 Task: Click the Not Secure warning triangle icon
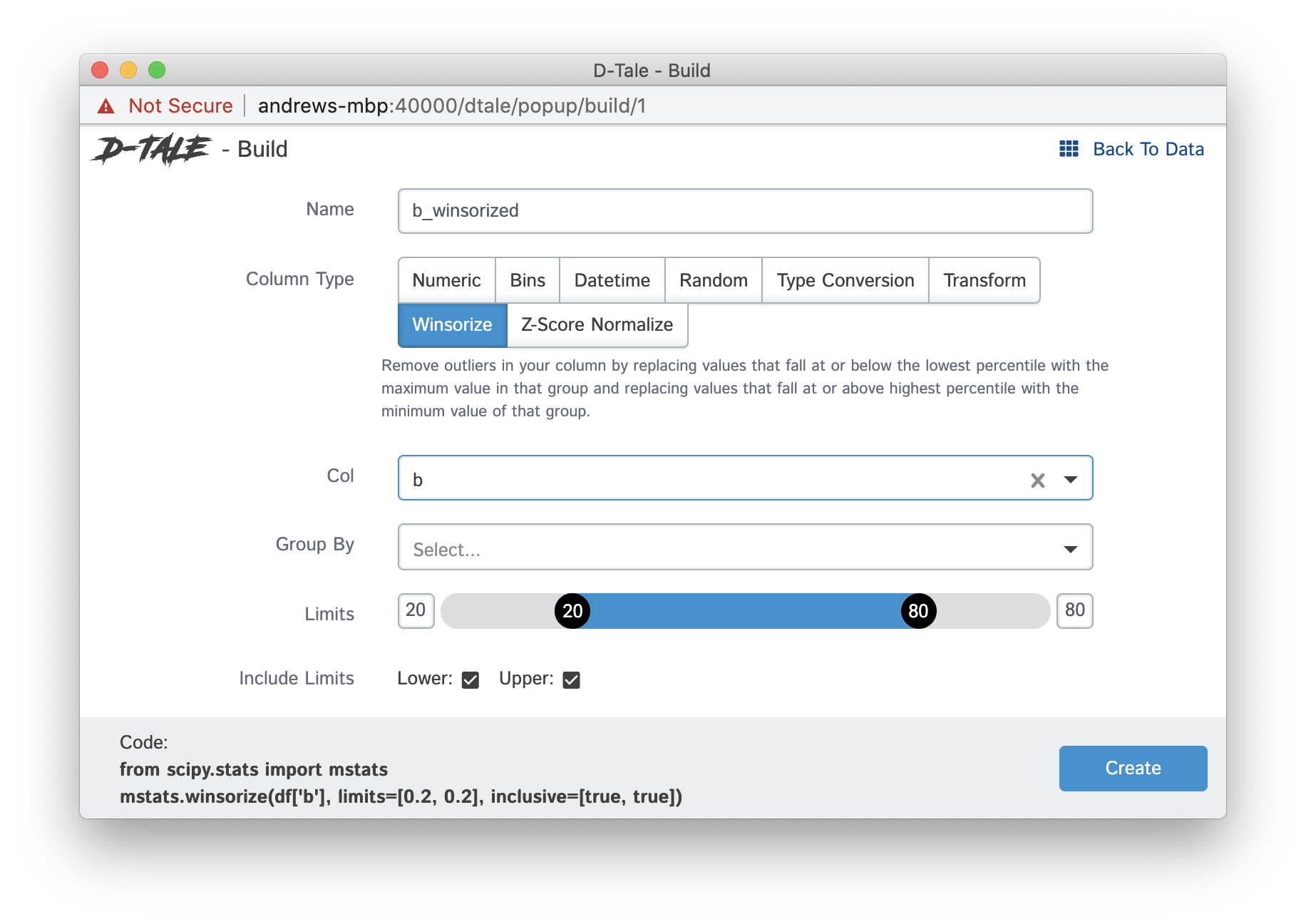point(106,106)
